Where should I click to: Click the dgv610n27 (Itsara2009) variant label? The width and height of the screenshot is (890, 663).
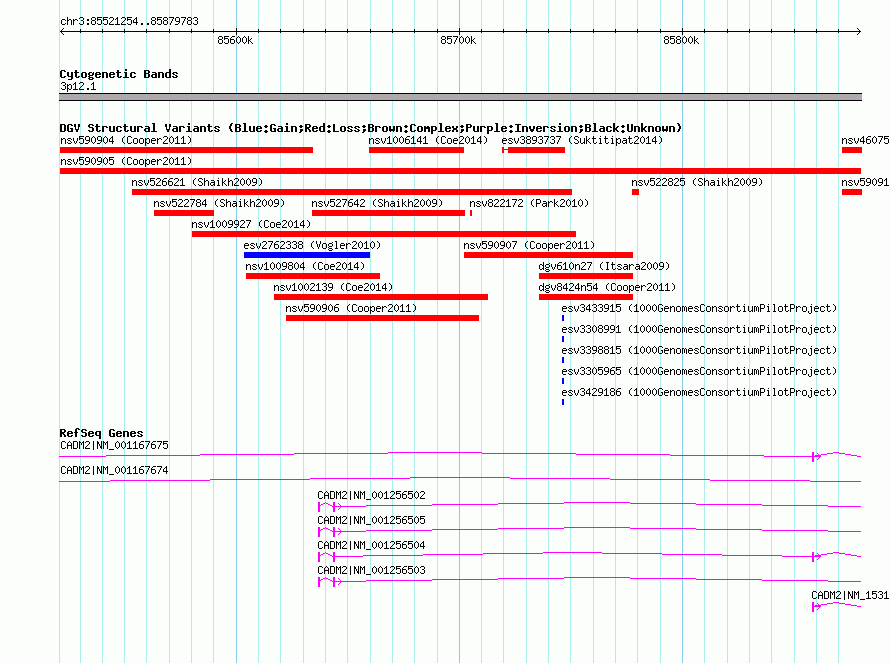[x=604, y=266]
